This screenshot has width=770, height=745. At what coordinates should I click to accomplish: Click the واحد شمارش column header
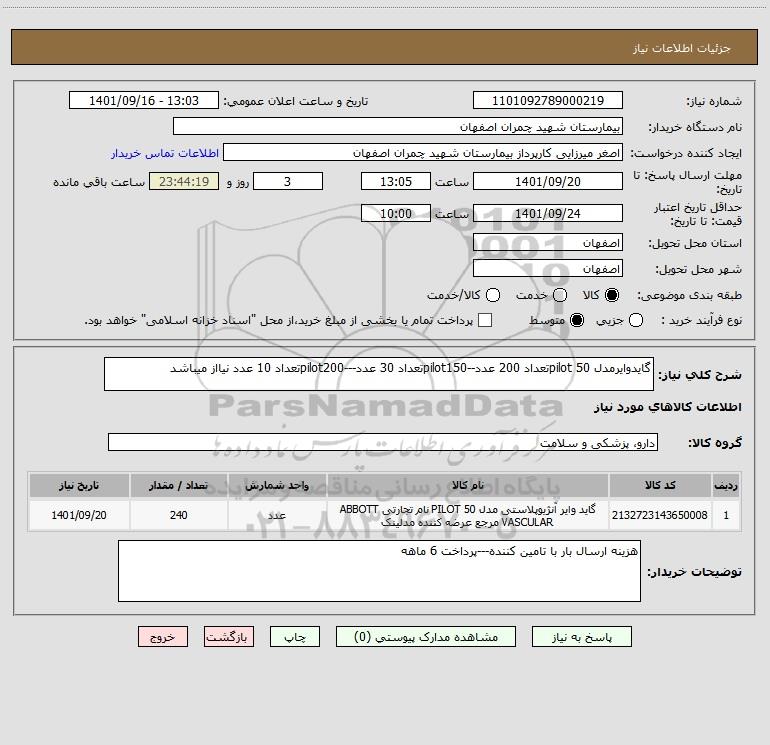point(277,485)
